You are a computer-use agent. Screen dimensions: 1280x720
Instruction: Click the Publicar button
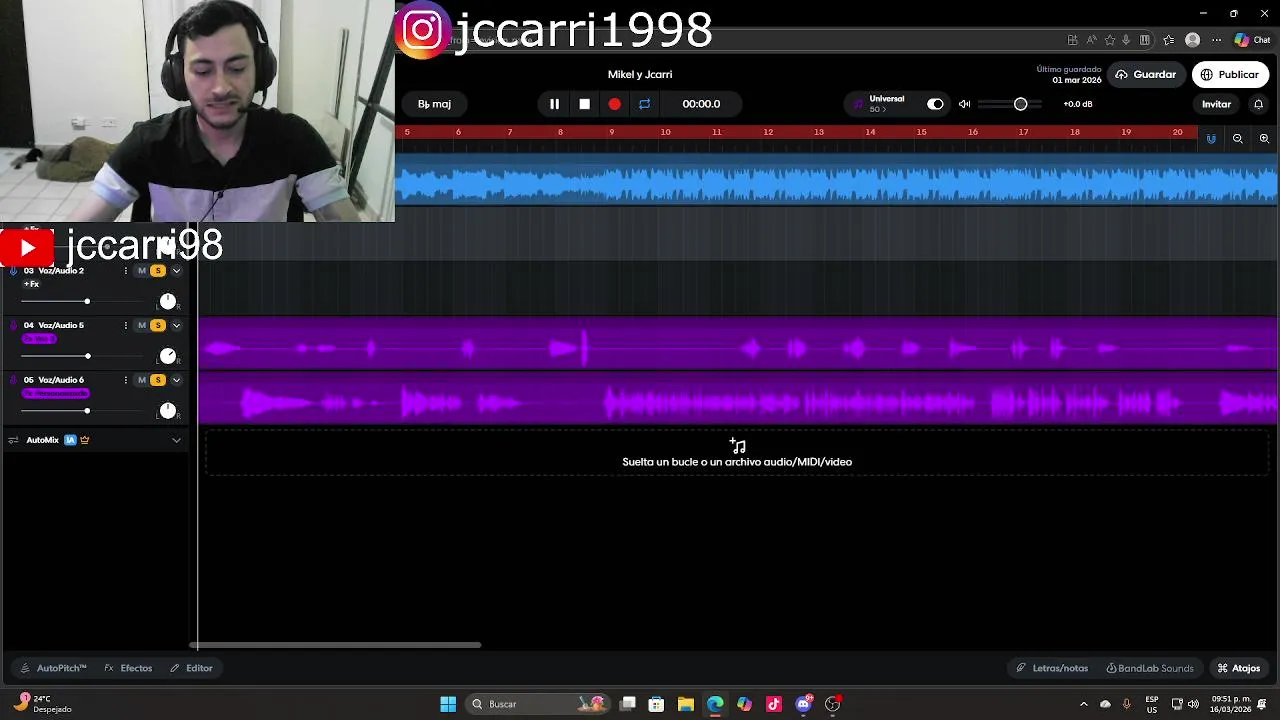1230,75
